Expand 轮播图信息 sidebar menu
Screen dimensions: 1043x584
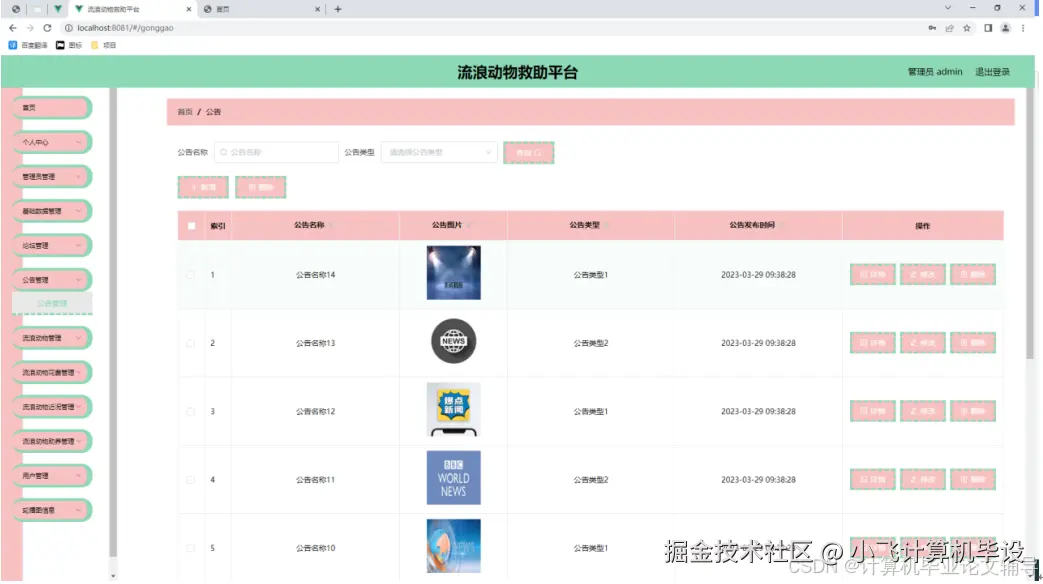tap(52, 510)
